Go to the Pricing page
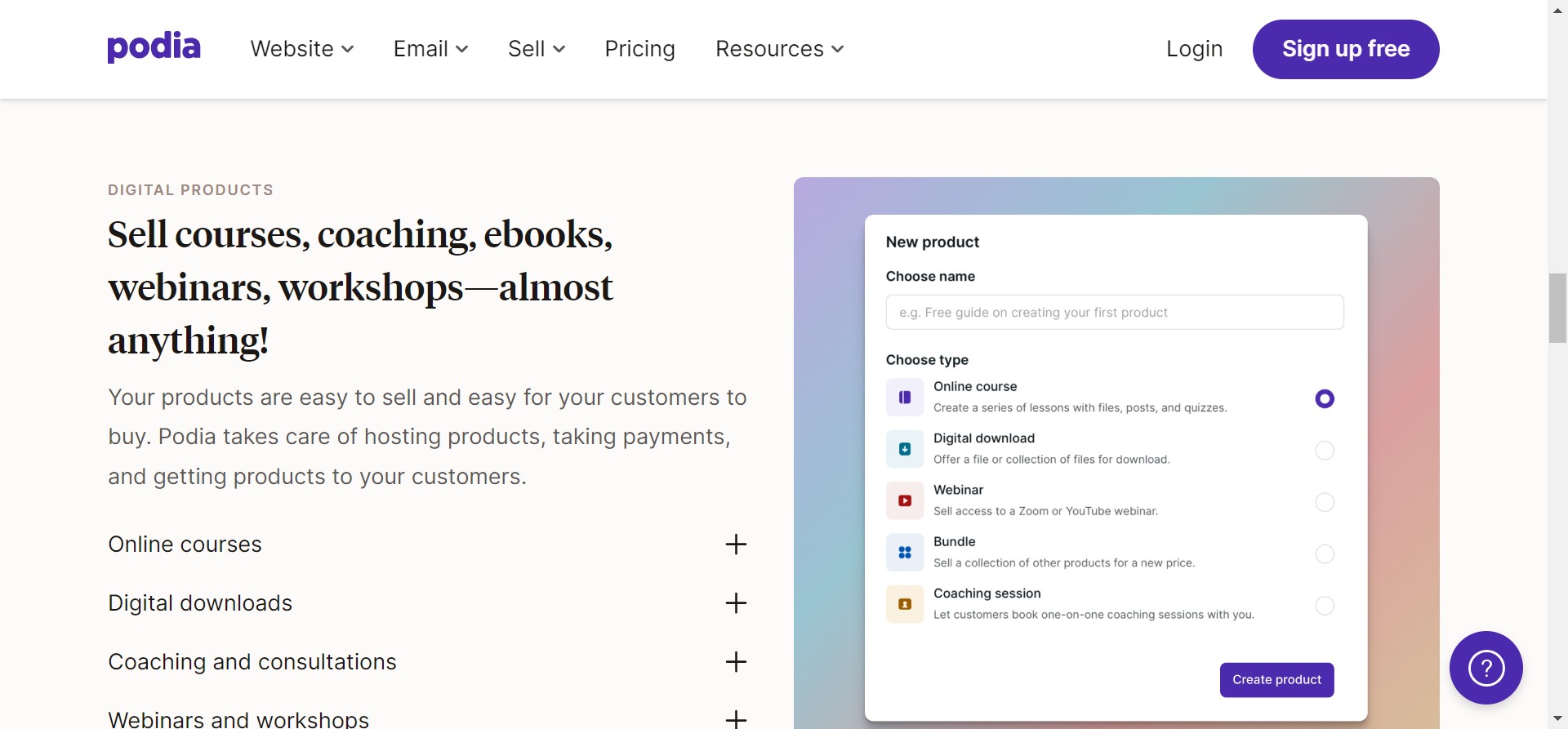 click(x=639, y=49)
